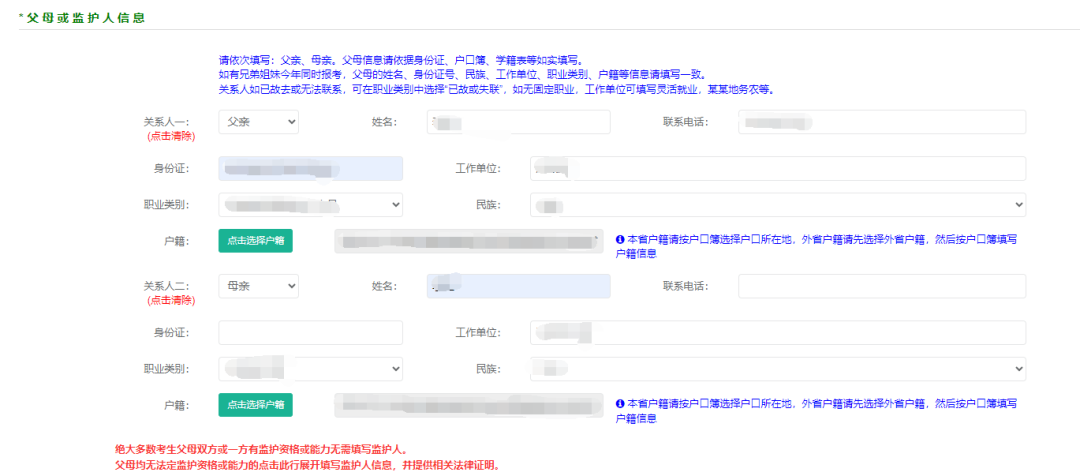The height and width of the screenshot is (476, 1080).
Task: Click 点击选择户籍 button for 关系人一
Action: [x=256, y=240]
